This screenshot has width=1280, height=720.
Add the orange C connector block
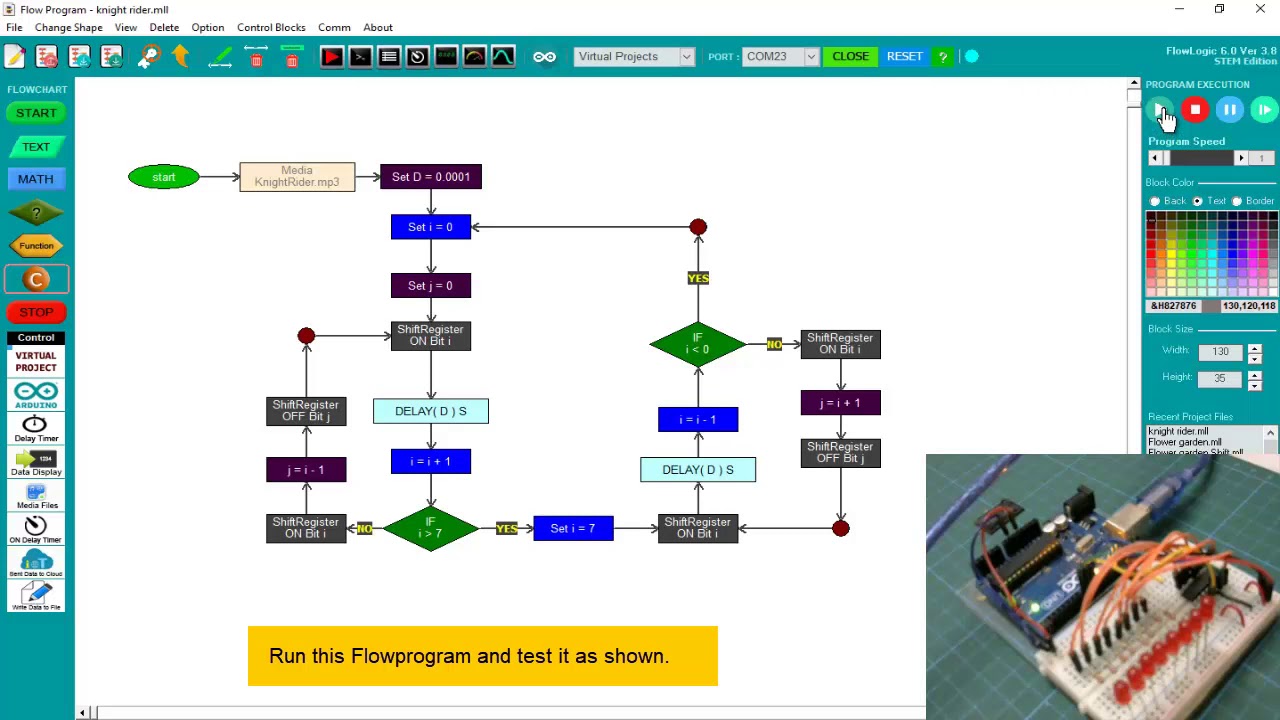pos(36,280)
